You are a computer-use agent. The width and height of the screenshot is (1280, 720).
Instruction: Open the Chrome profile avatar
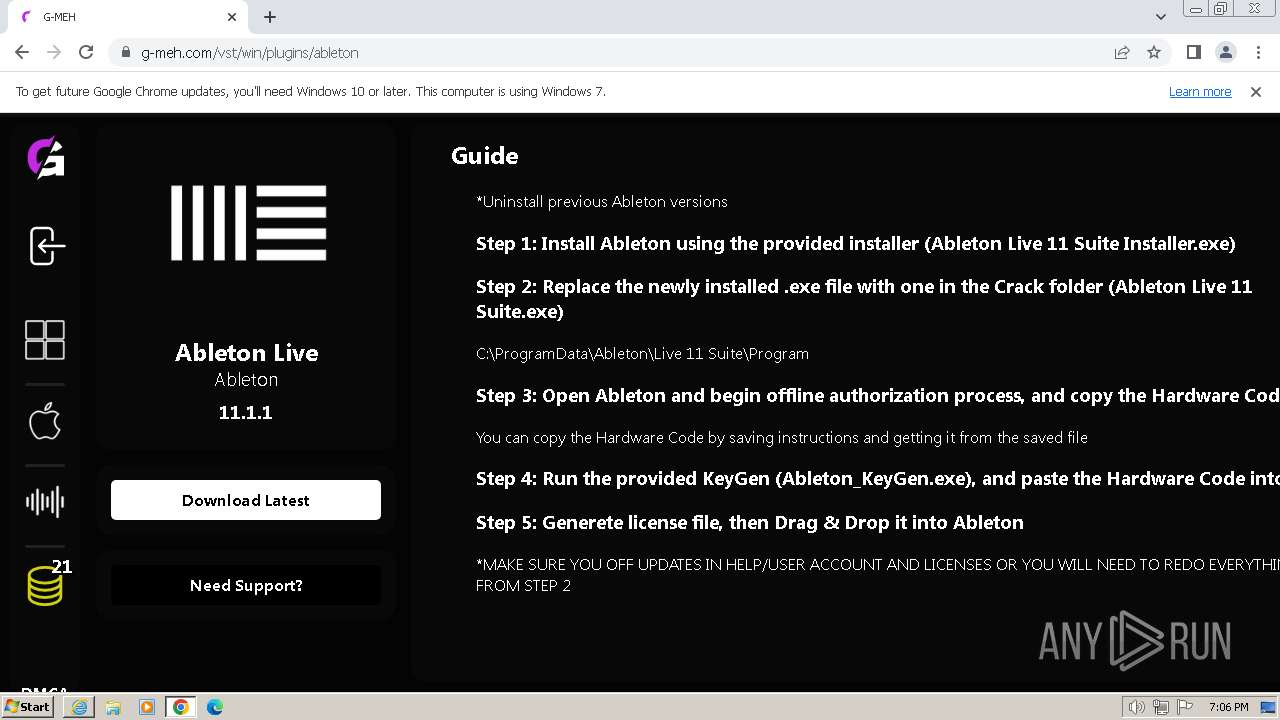coord(1225,52)
